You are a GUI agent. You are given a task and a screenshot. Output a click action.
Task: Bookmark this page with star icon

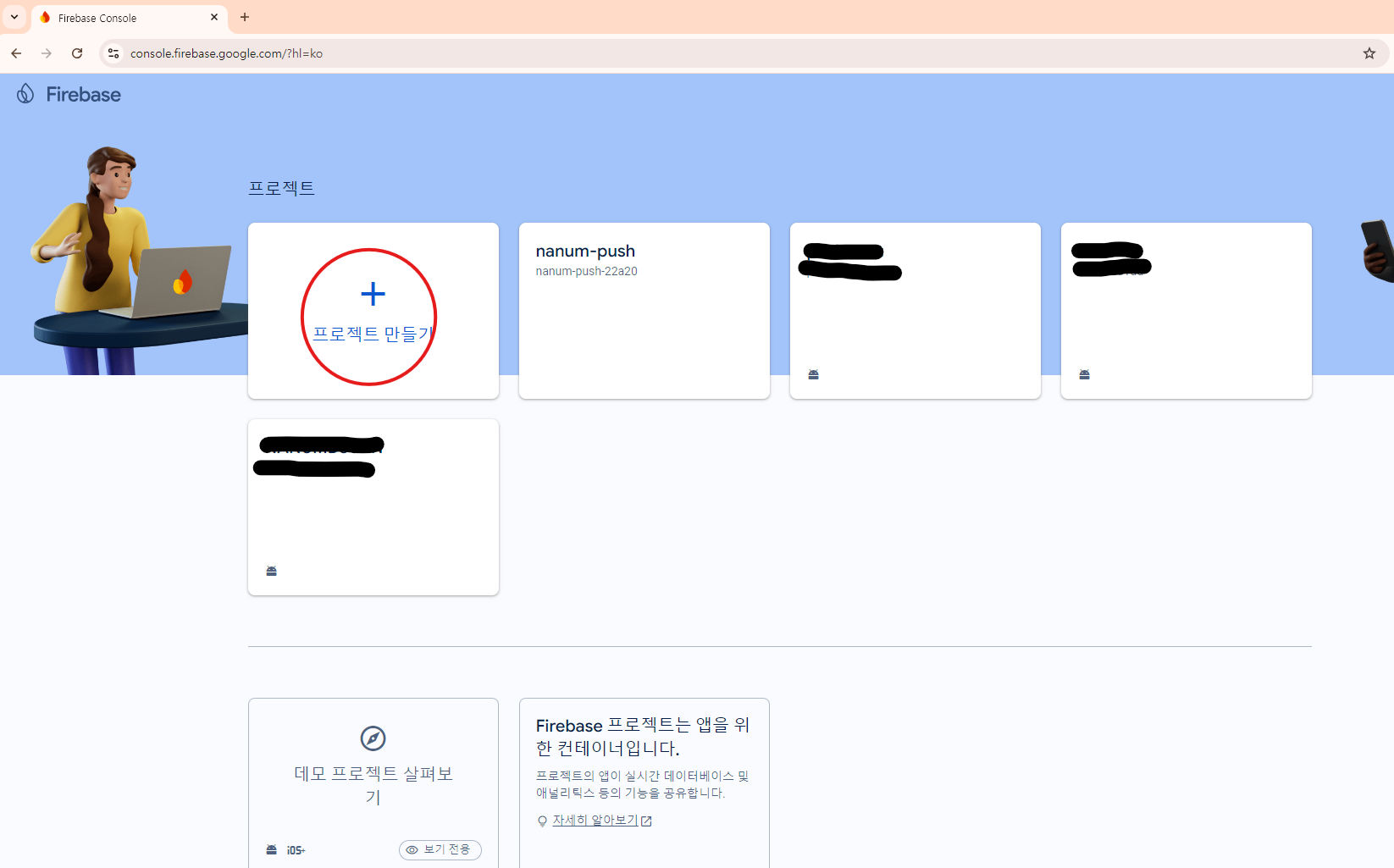click(x=1369, y=53)
